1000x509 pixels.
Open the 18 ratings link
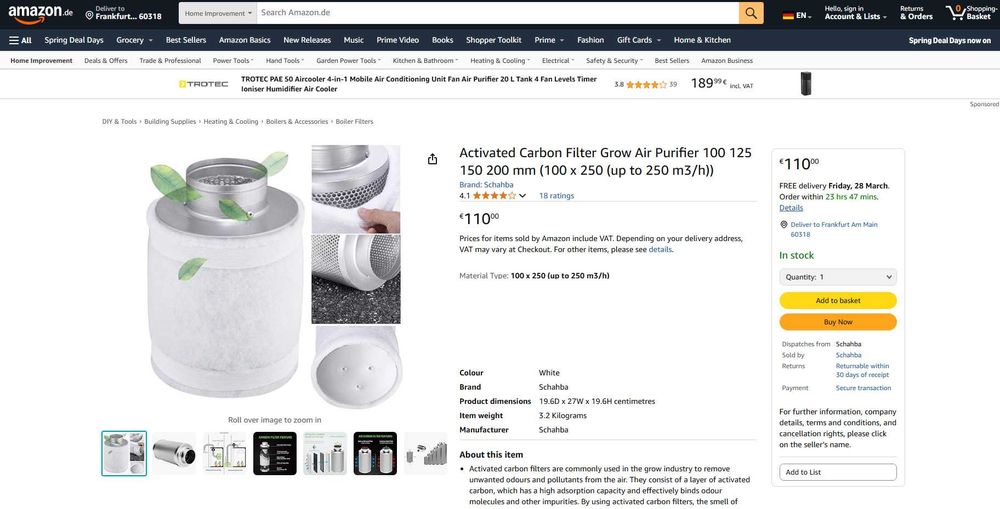coord(556,196)
